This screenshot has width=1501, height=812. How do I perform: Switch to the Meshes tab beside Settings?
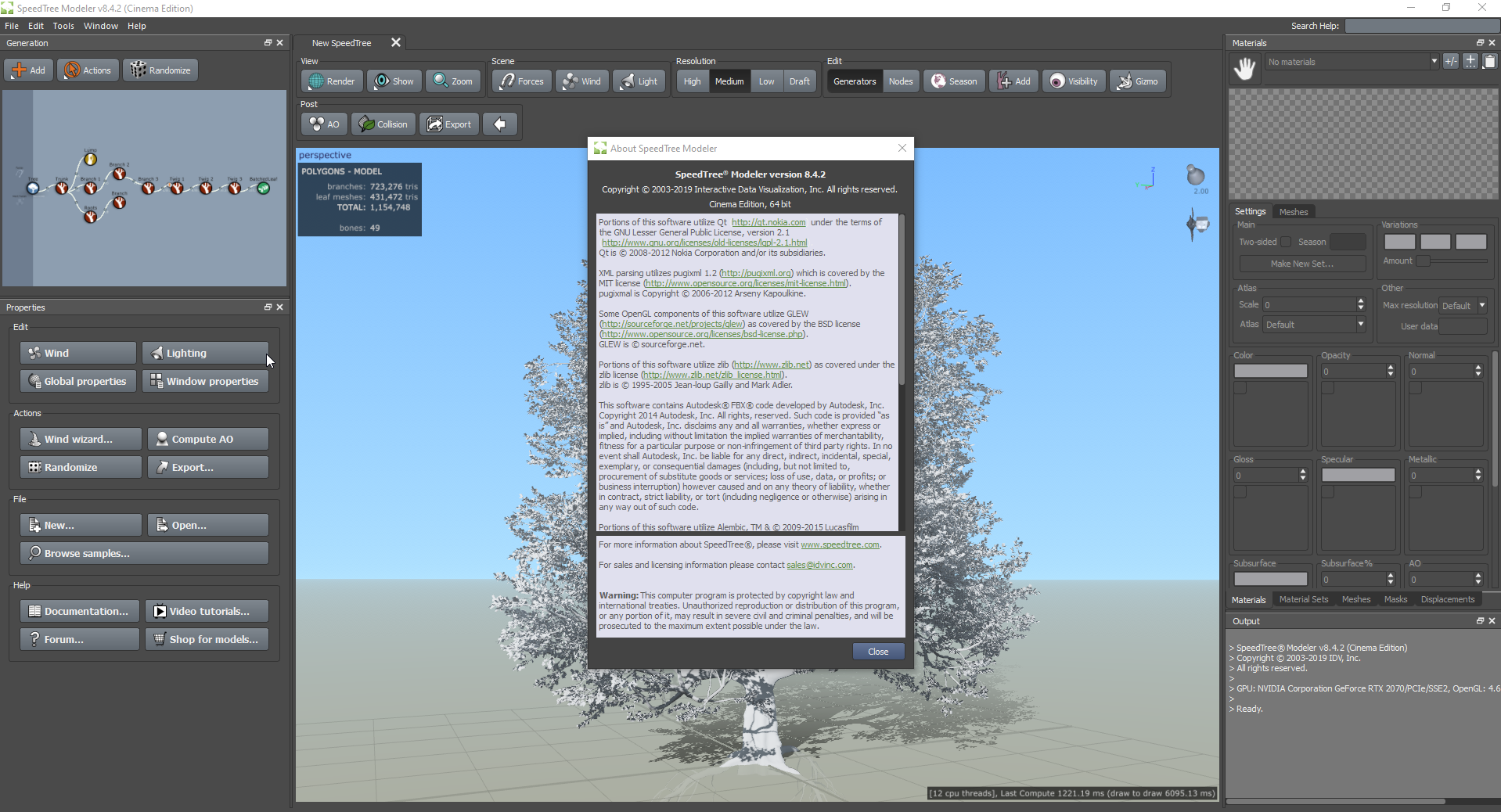[x=1294, y=212]
